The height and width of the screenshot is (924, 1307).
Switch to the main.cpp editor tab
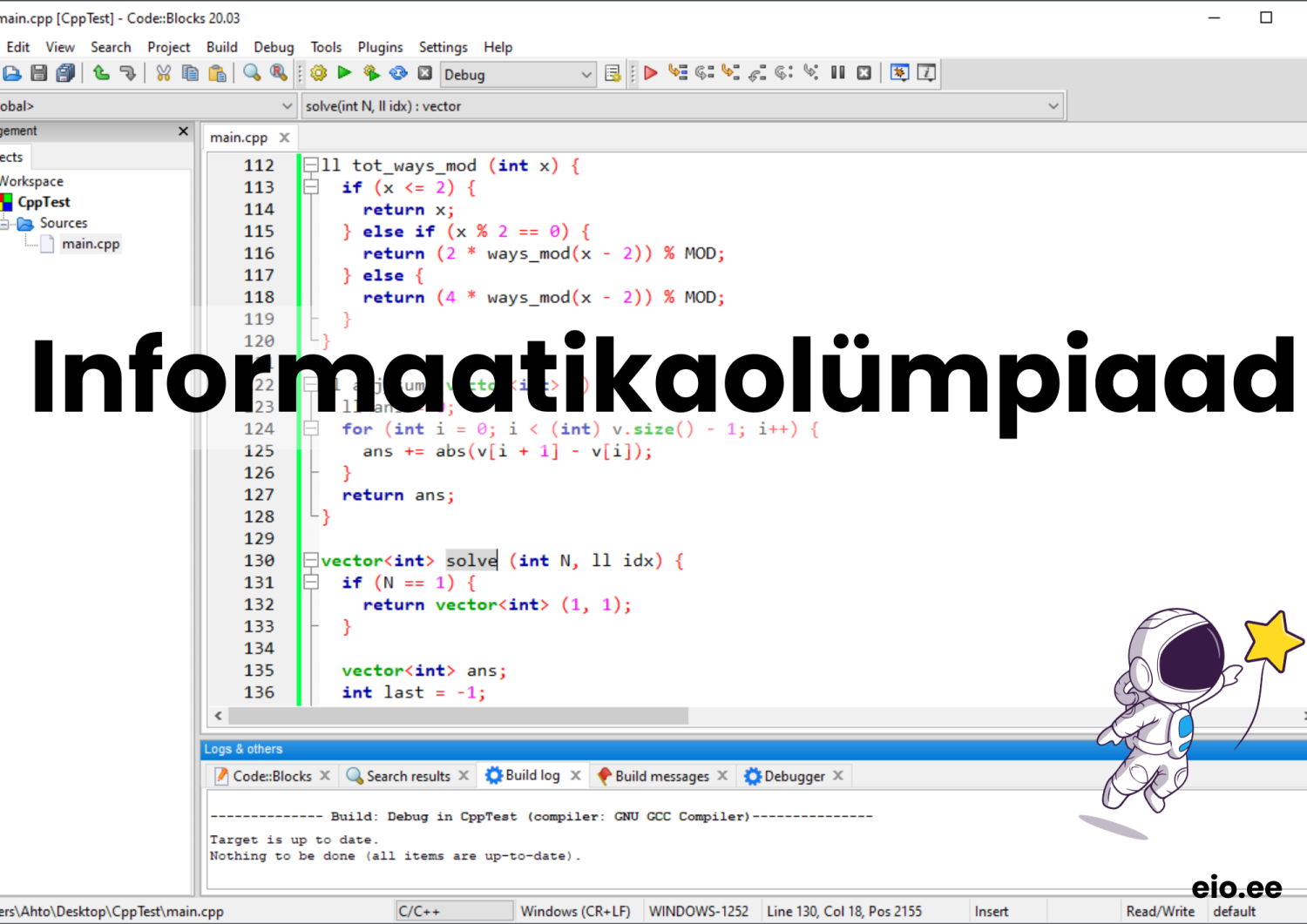click(239, 138)
